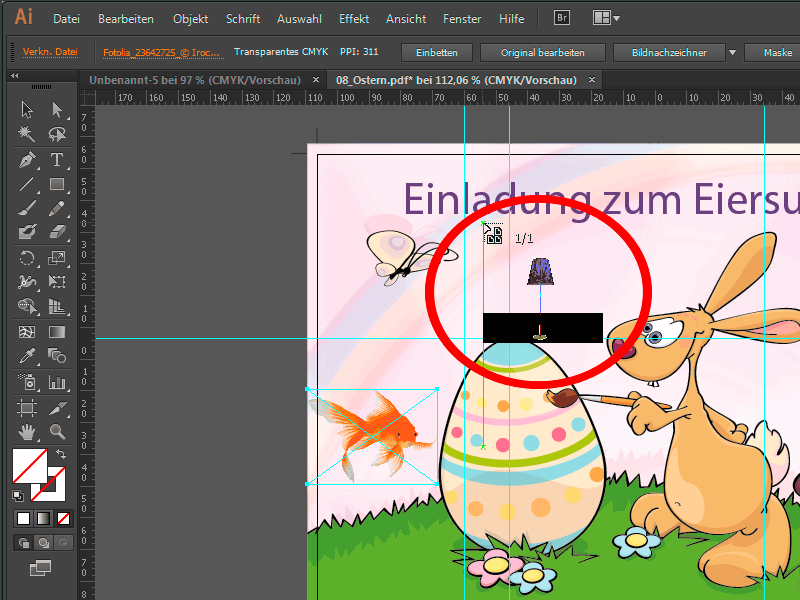Select the Perspective Grid tool
800x600 pixels.
pos(57,306)
